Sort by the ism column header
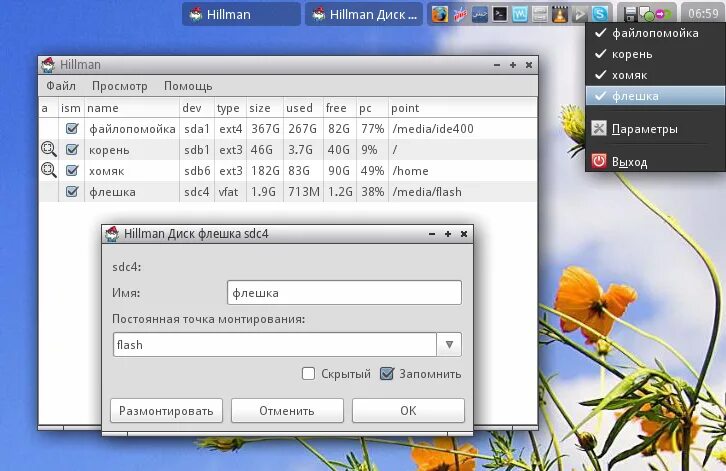Viewport: 726px width, 471px height. tap(71, 108)
